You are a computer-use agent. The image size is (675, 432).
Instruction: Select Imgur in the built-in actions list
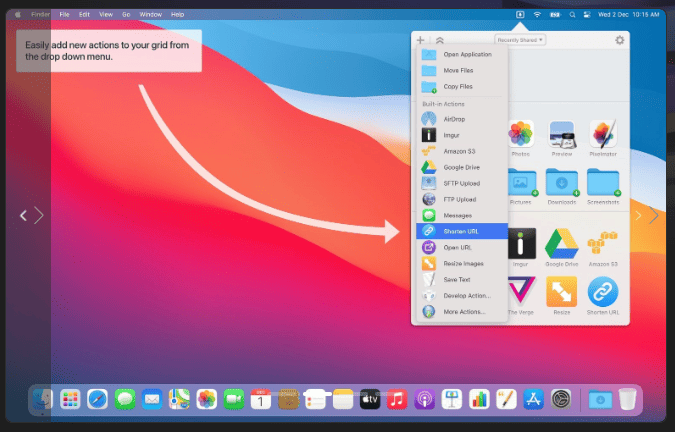point(462,135)
